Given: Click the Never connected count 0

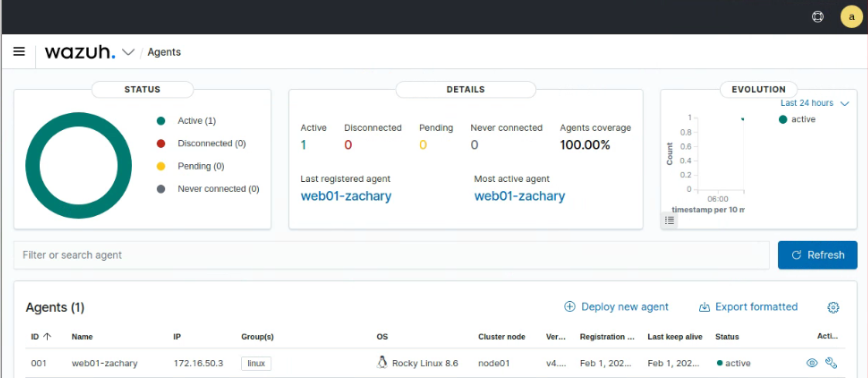Looking at the screenshot, I should point(474,145).
